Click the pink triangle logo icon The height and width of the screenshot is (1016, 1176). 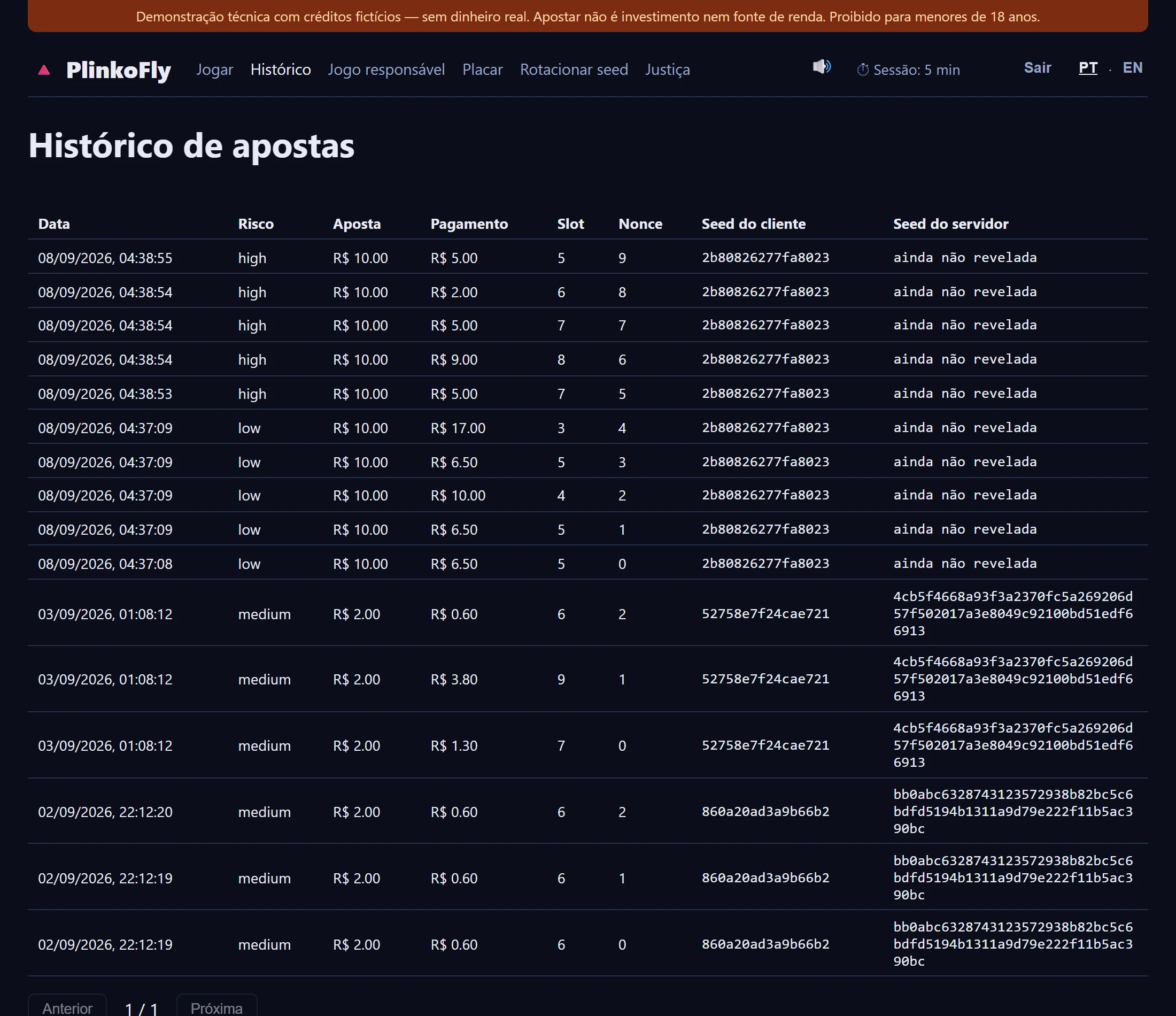tap(44, 70)
